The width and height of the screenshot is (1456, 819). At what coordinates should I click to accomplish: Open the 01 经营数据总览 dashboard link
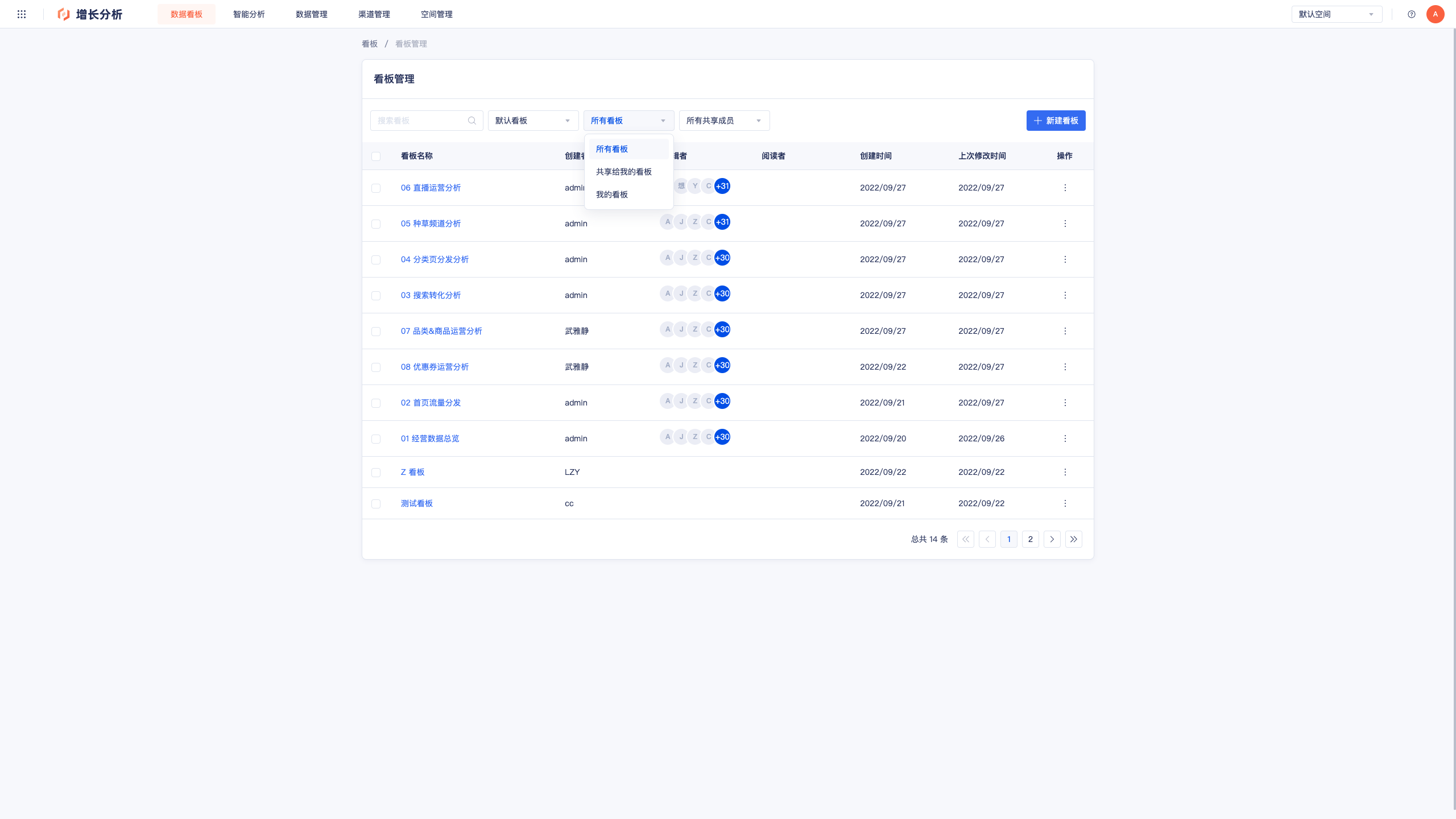tap(430, 439)
